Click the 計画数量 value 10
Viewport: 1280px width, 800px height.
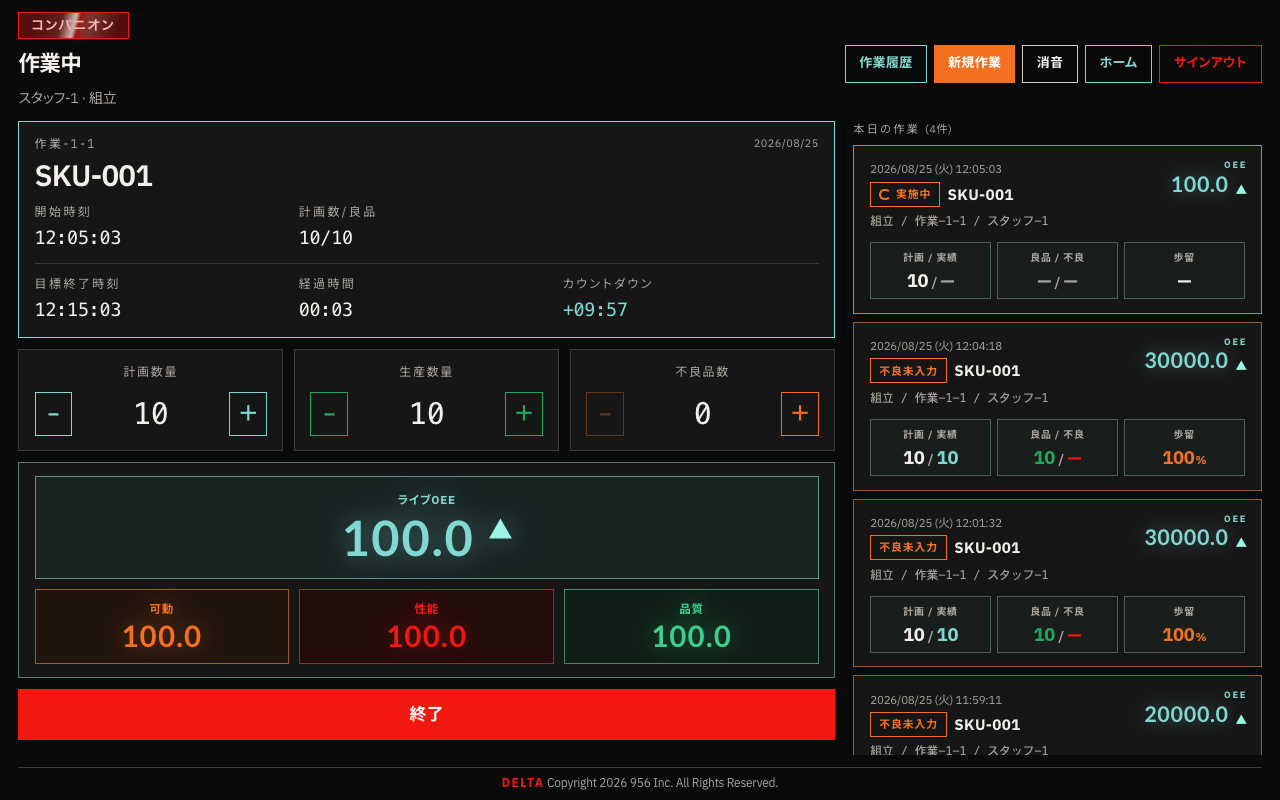click(151, 414)
